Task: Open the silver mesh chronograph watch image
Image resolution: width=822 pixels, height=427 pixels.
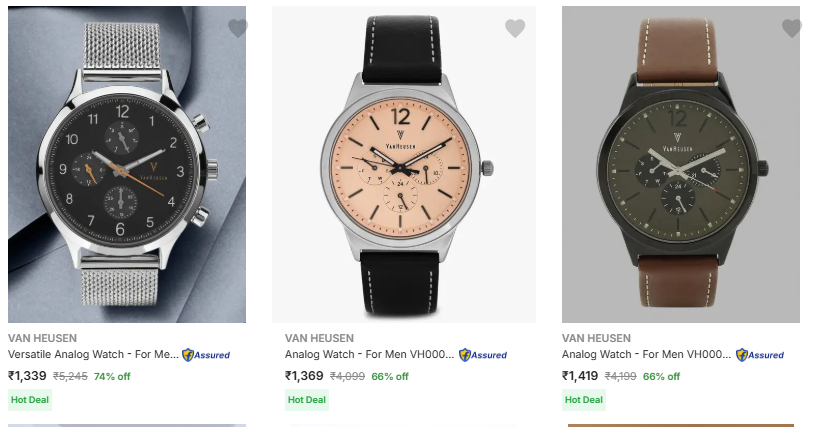Action: (127, 165)
